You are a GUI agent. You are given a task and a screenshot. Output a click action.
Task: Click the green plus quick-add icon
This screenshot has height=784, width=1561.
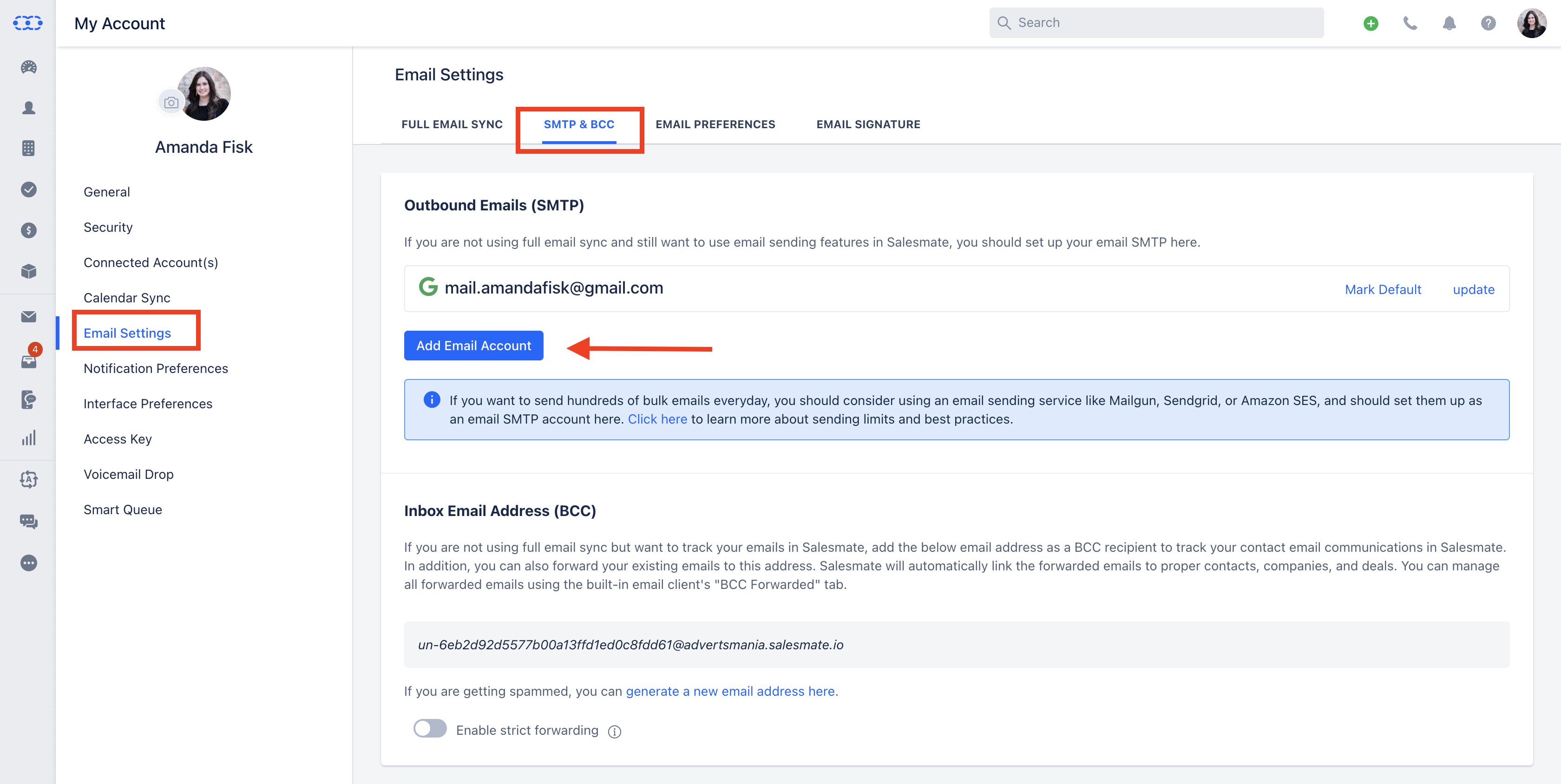(1371, 23)
